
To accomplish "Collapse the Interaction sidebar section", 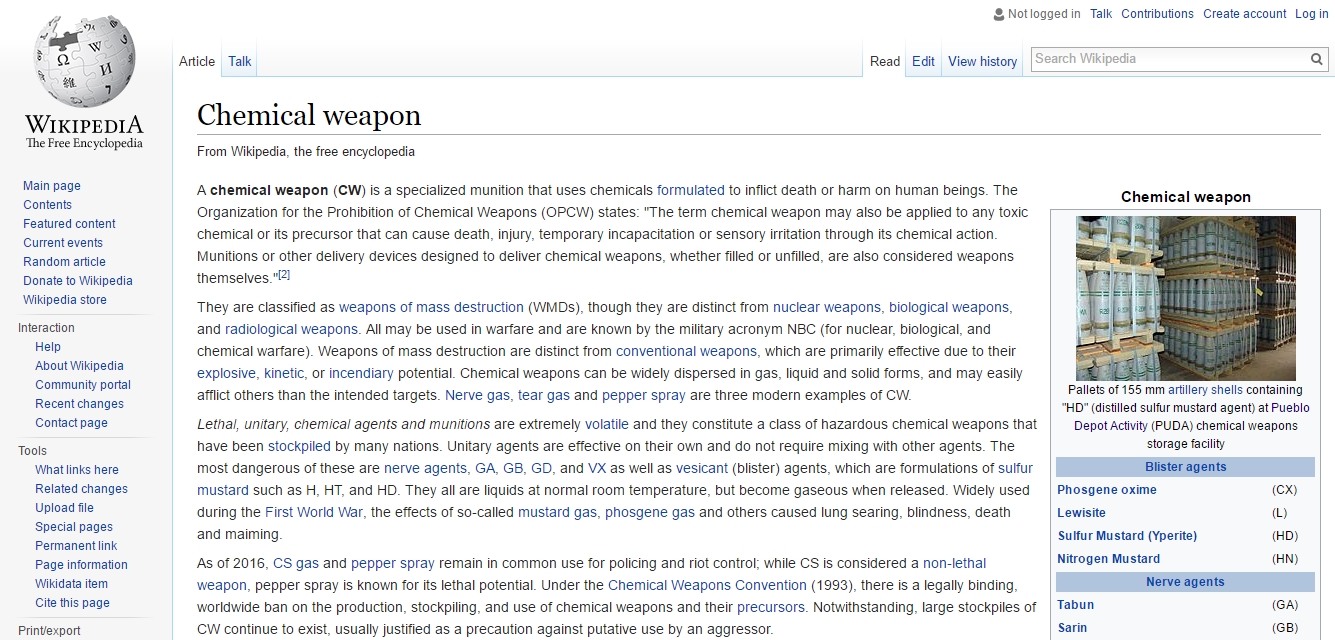I will 46,328.
